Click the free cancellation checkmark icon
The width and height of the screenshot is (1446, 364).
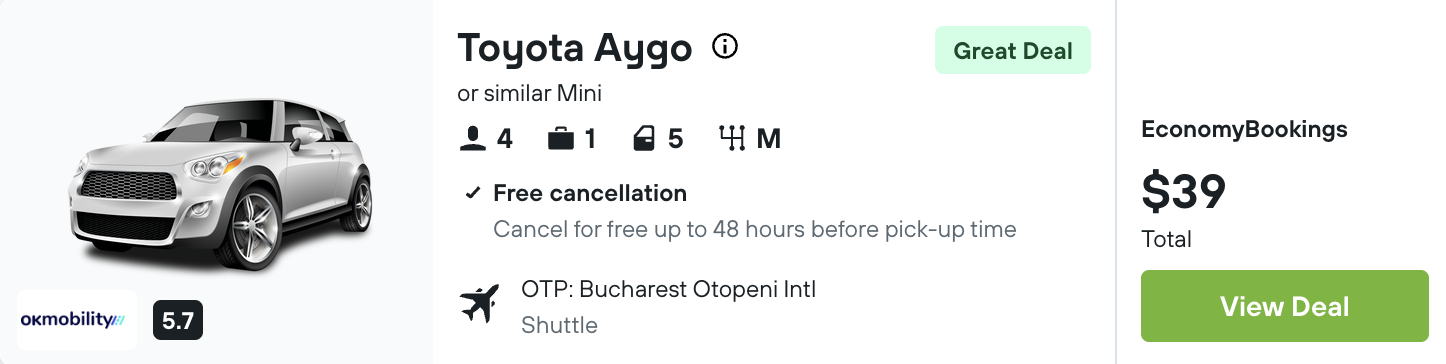pos(474,193)
